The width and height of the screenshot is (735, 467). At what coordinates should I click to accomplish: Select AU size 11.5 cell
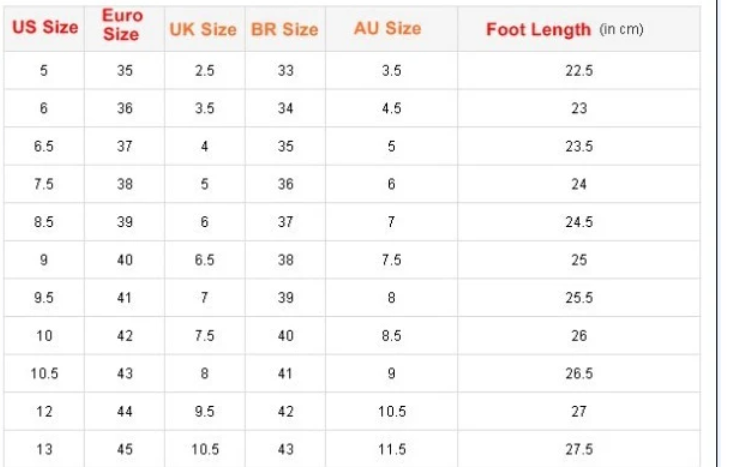[391, 449]
